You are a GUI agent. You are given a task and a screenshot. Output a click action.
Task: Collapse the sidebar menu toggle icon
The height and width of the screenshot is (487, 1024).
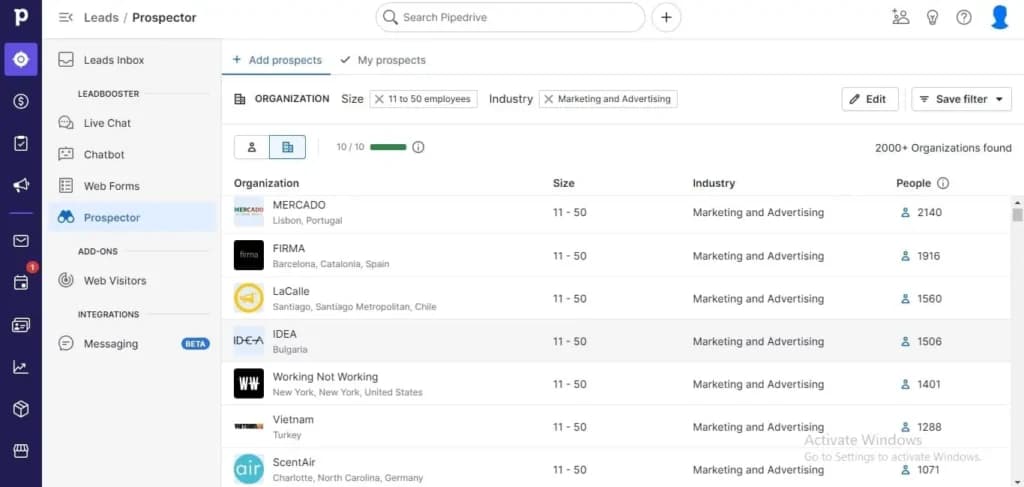pos(65,18)
